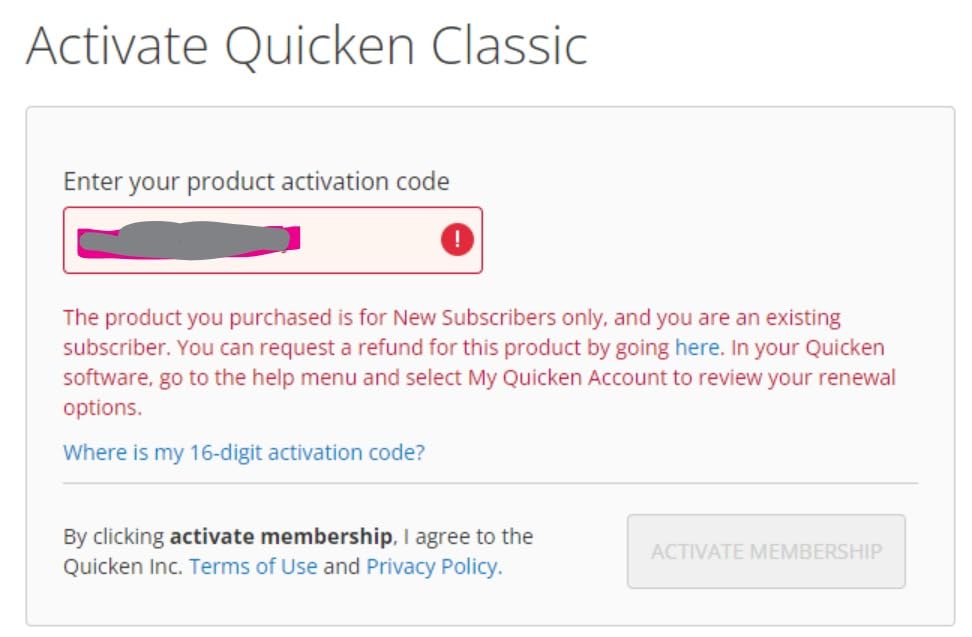Click the bold "activate membership" text
The height and width of the screenshot is (637, 972).
(x=280, y=536)
